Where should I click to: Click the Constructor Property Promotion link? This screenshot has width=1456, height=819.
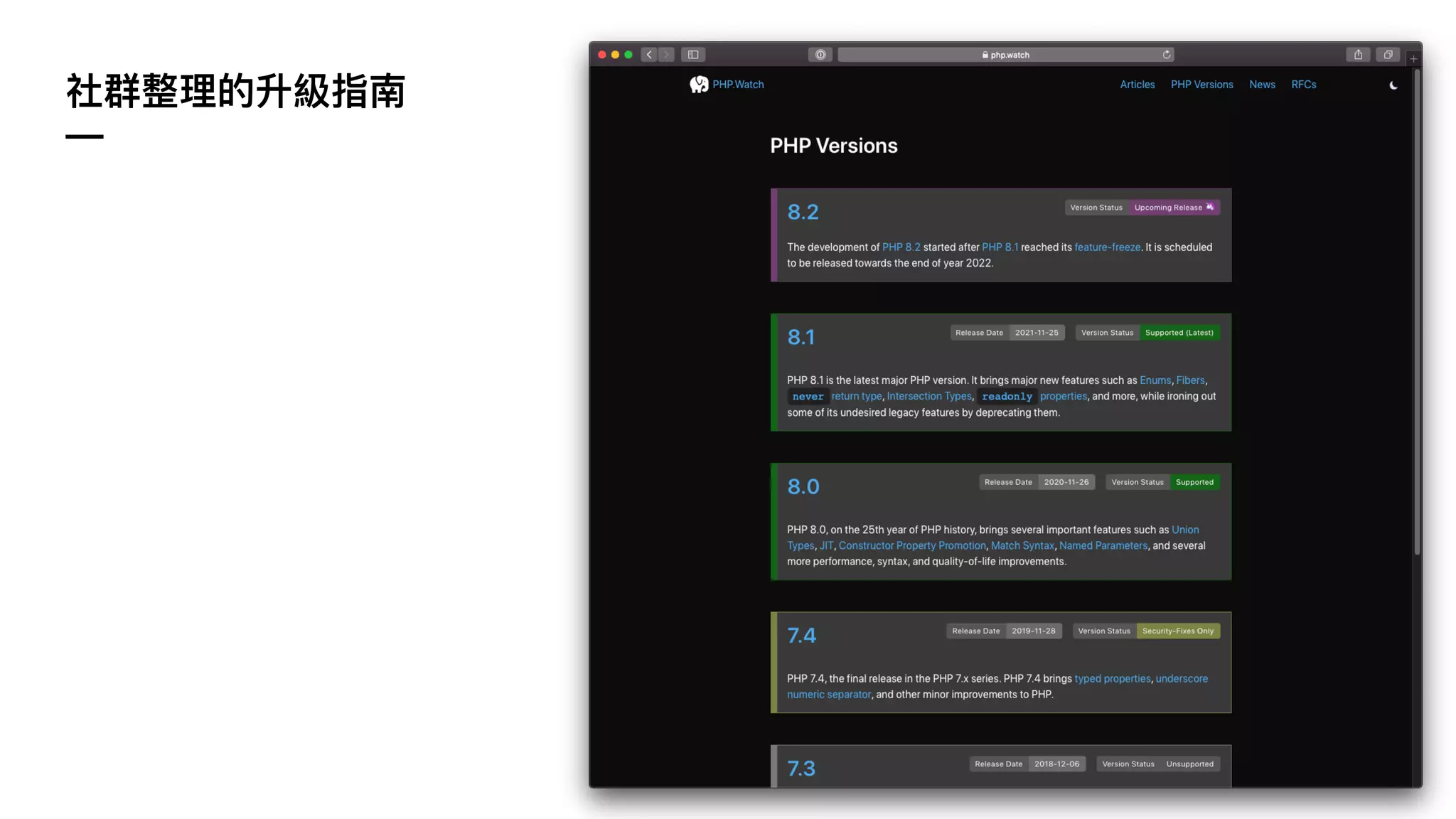pyautogui.click(x=912, y=546)
